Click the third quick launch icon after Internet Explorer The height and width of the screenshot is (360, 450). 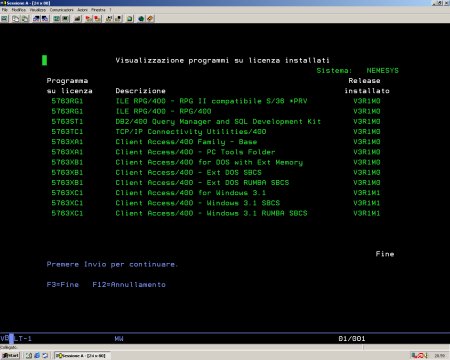click(45, 356)
